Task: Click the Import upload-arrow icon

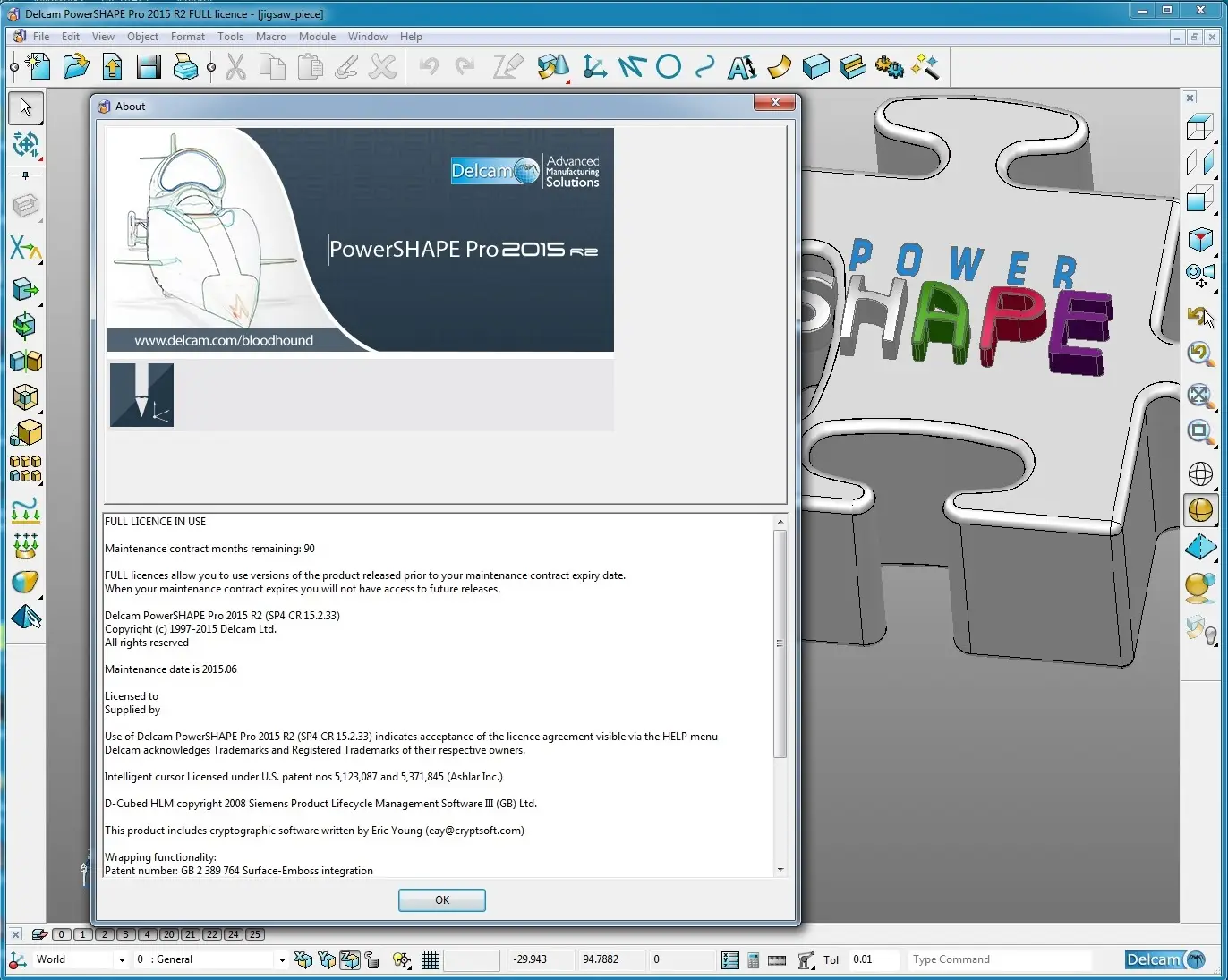Action: (x=113, y=67)
